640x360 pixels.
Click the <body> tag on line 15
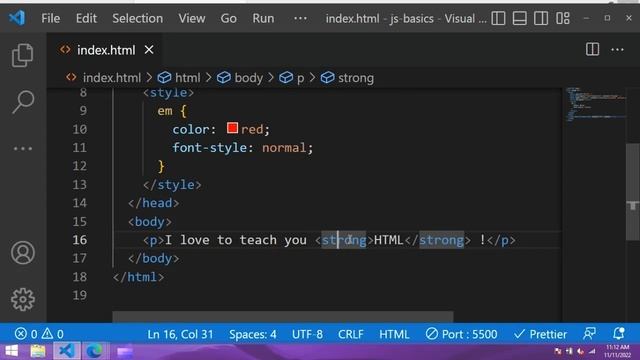pyautogui.click(x=150, y=222)
